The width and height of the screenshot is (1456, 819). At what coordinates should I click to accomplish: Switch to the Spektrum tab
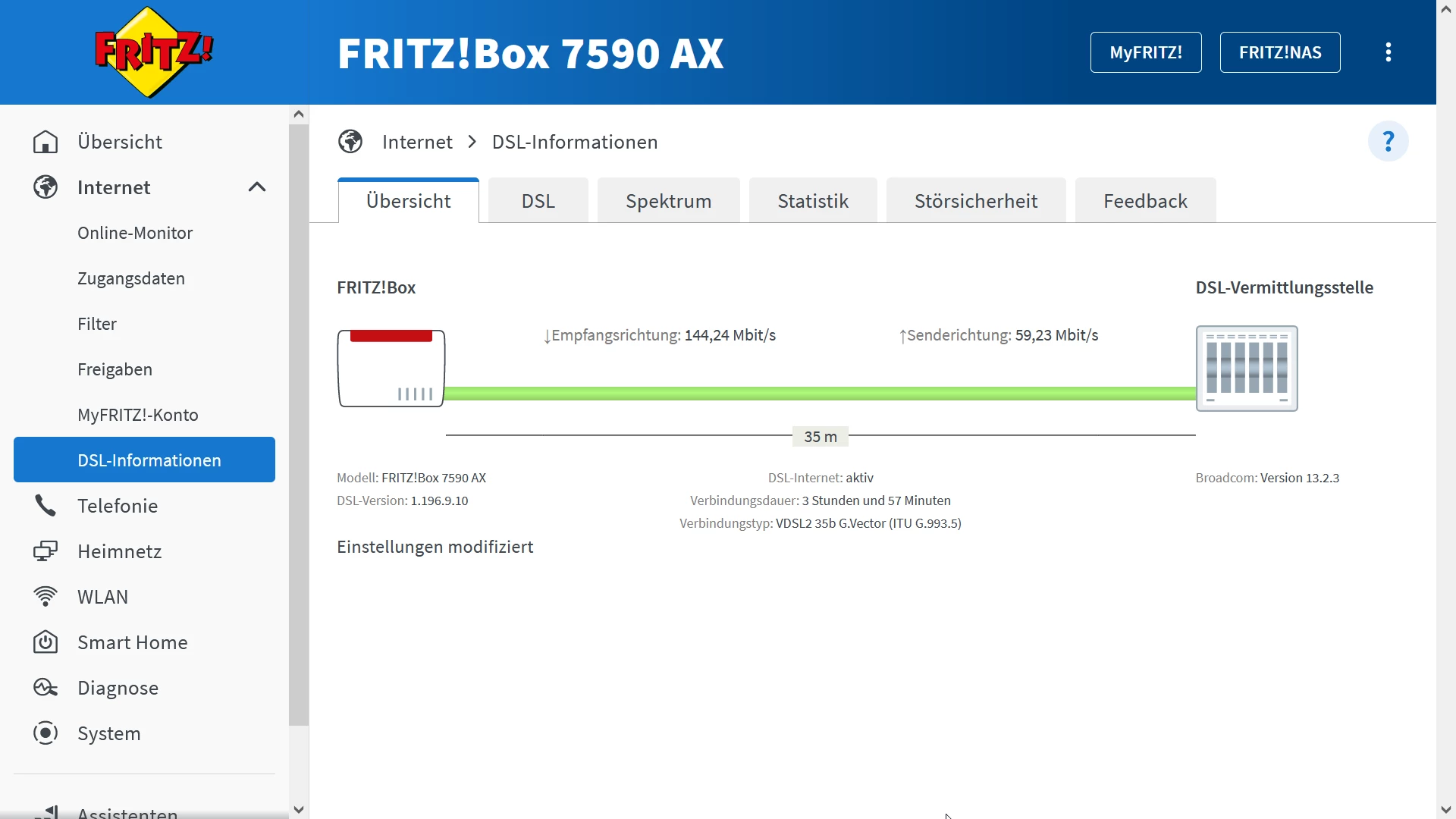click(668, 201)
